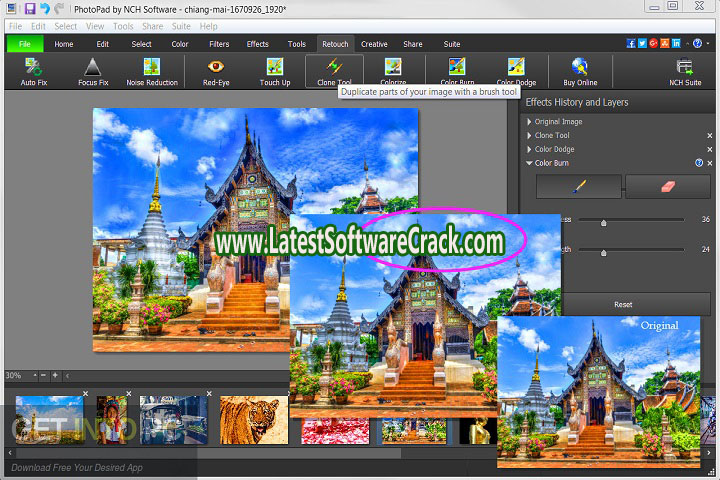The image size is (720, 480).
Task: Open the Noise Reduction tool
Action: (x=152, y=71)
